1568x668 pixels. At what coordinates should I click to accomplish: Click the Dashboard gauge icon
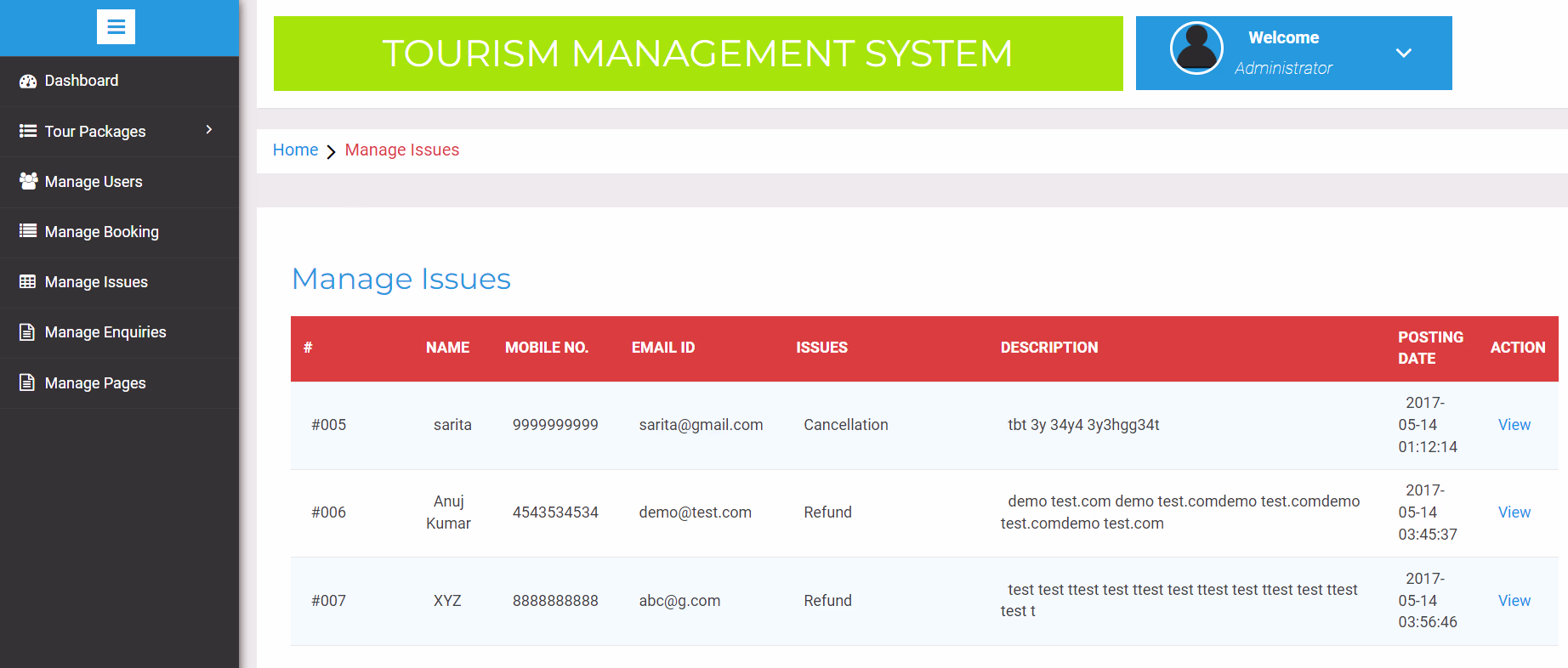[x=28, y=81]
